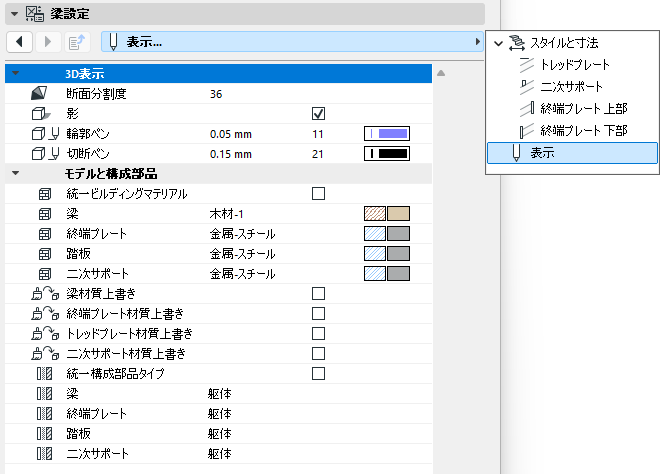Select 二次サポート component type 躯体
This screenshot has height=474, width=665.
[220, 454]
